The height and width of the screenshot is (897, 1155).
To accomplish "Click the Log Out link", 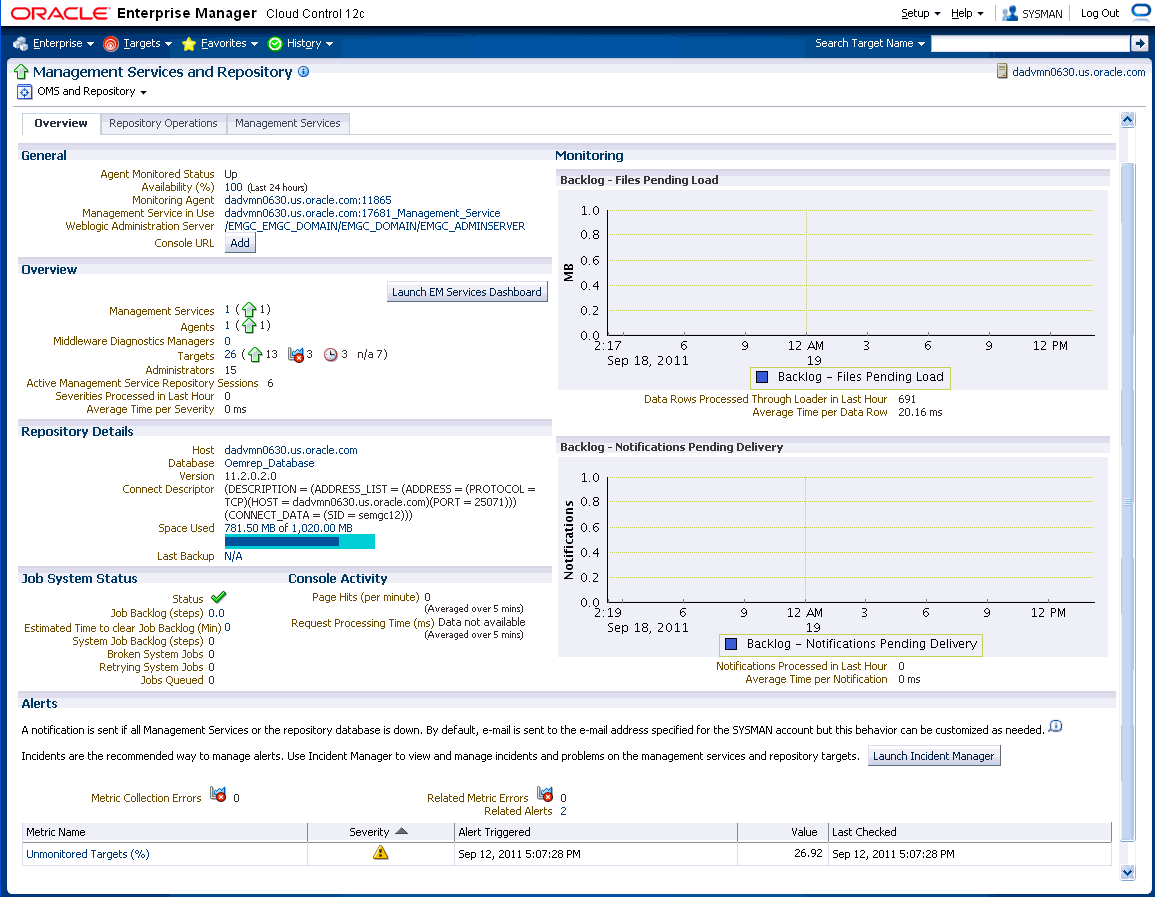I will pyautogui.click(x=1099, y=13).
